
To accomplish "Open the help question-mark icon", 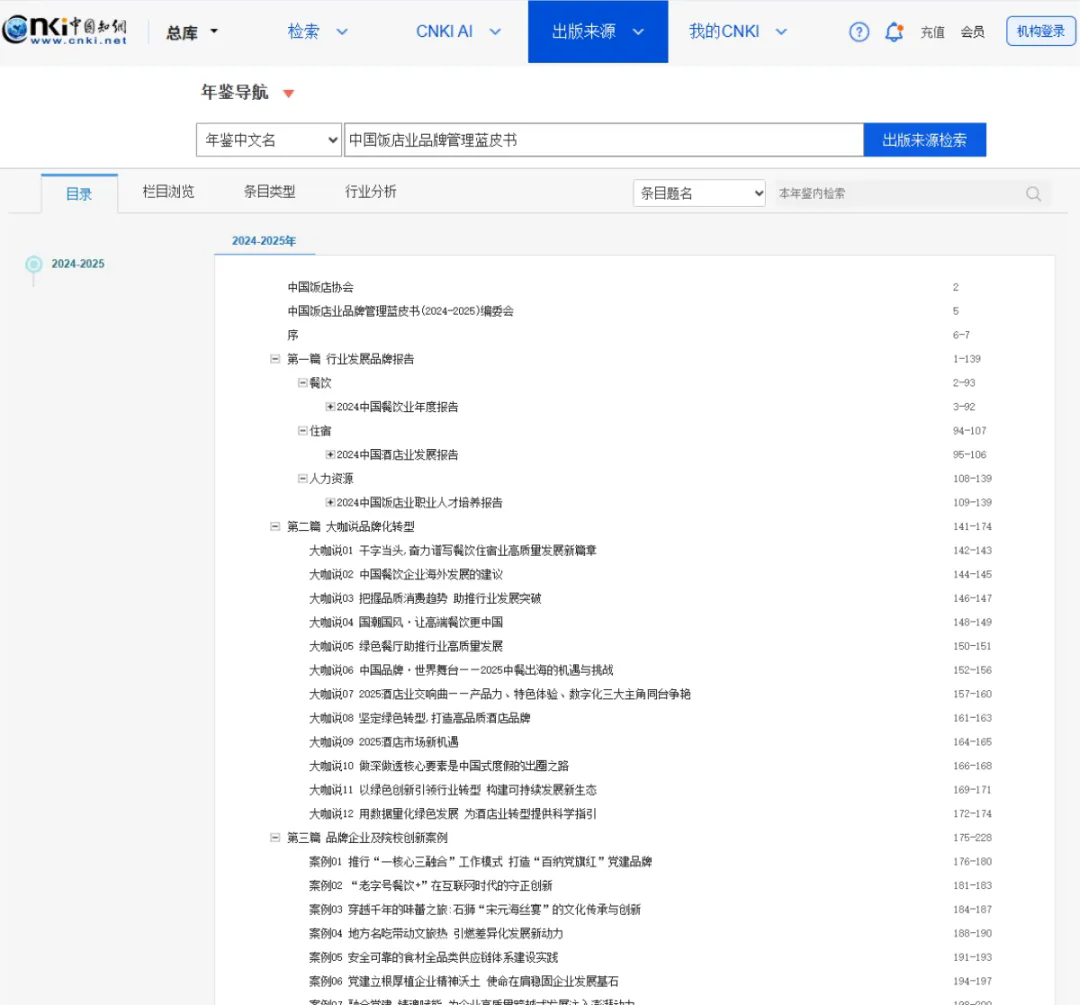I will tap(858, 31).
